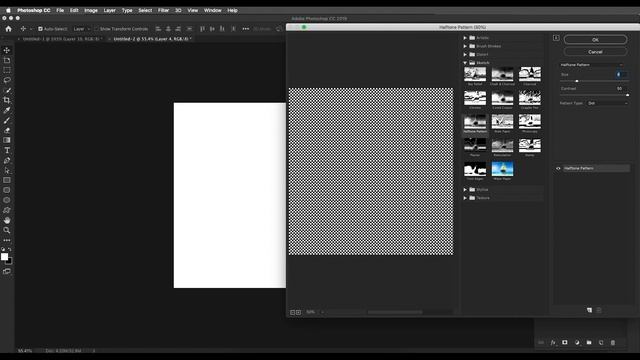This screenshot has width=640, height=360.
Task: Zoom in on the filter preview
Action: click(298, 312)
